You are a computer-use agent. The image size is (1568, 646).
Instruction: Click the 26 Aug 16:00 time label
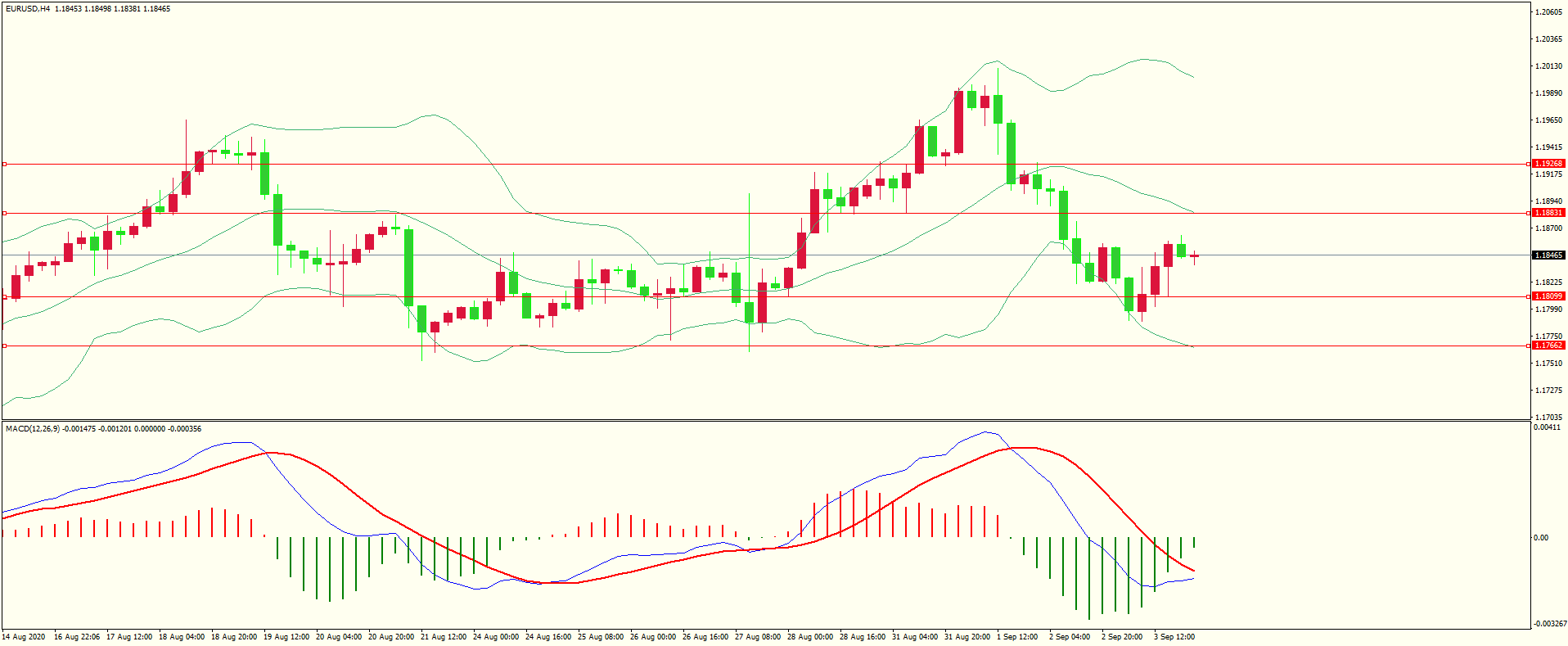pos(705,637)
